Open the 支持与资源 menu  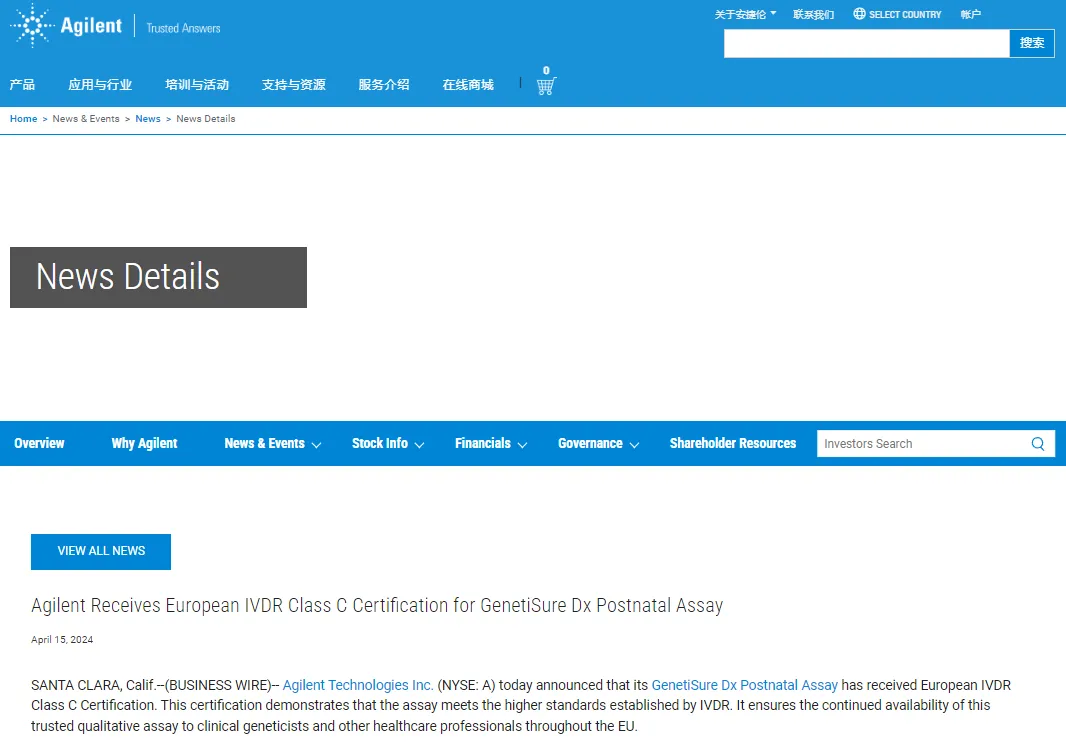(x=294, y=84)
